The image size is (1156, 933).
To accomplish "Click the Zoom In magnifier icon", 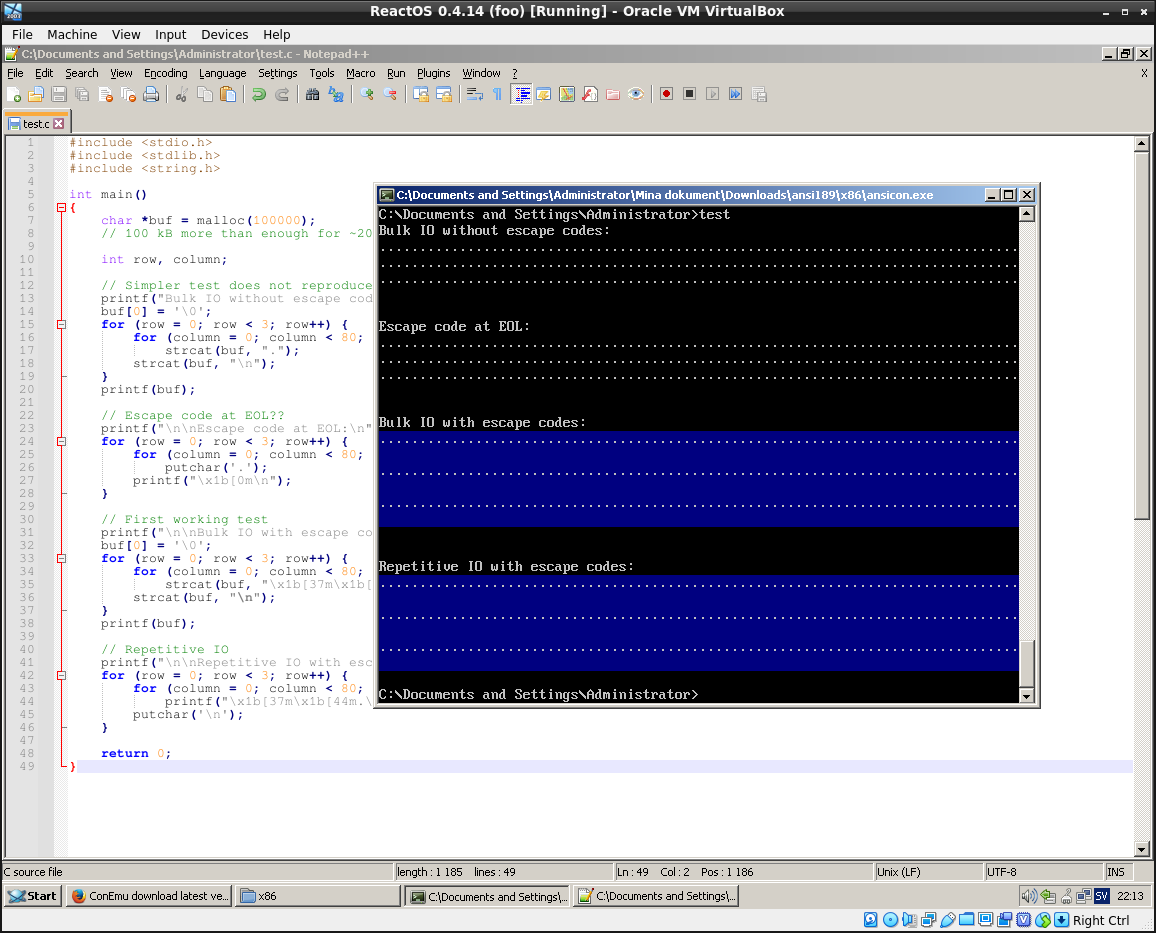I will (367, 94).
